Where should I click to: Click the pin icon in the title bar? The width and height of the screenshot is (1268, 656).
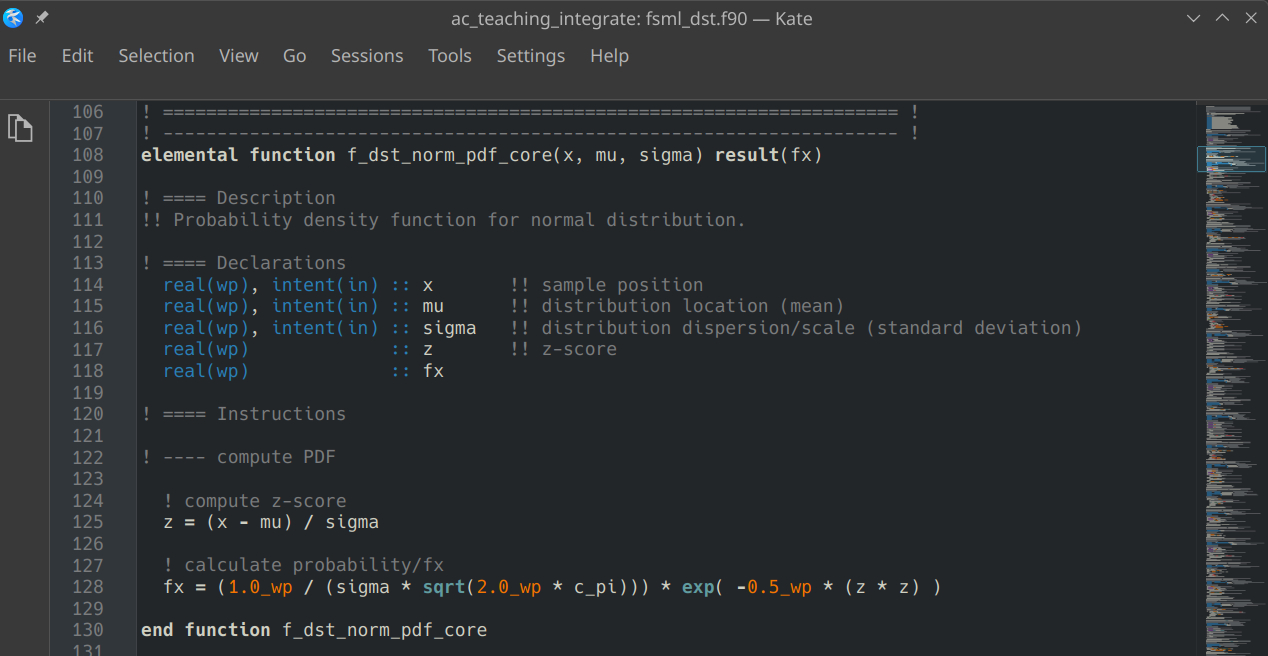42,18
